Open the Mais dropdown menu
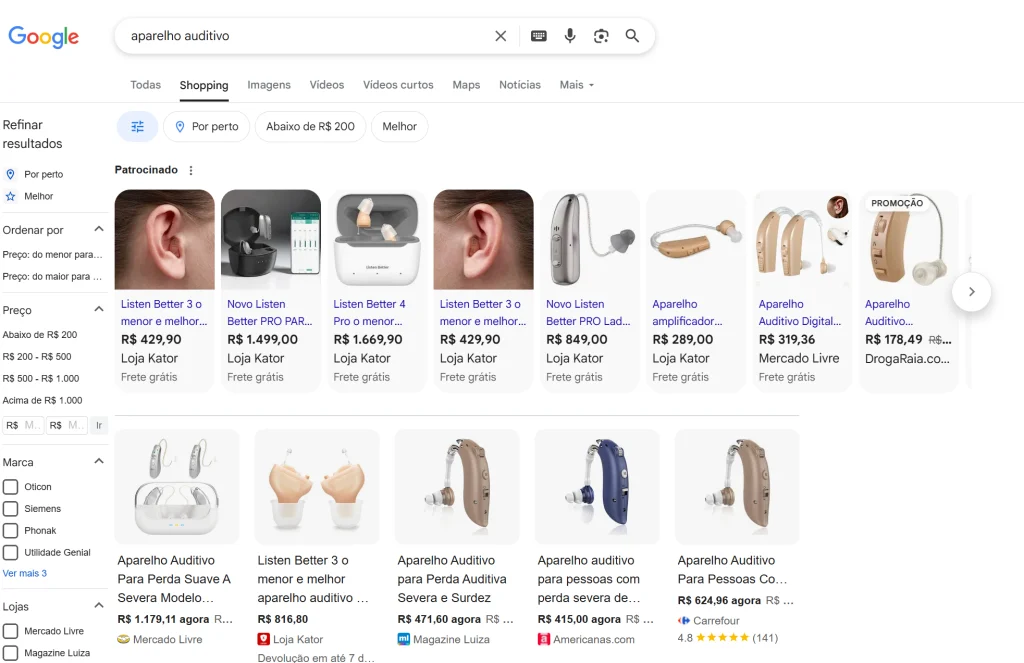The image size is (1024, 663). (x=577, y=85)
